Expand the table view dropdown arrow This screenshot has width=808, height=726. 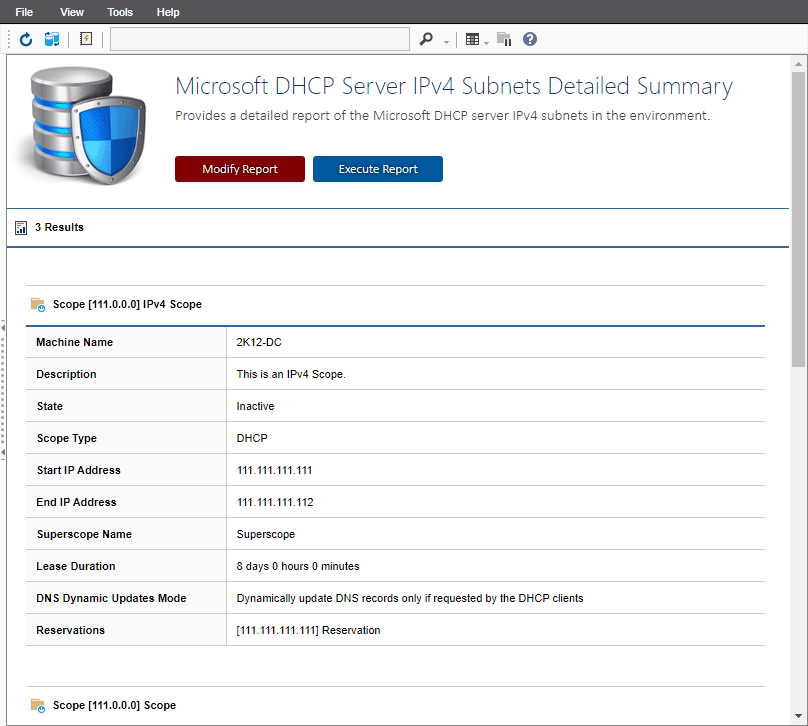(486, 43)
